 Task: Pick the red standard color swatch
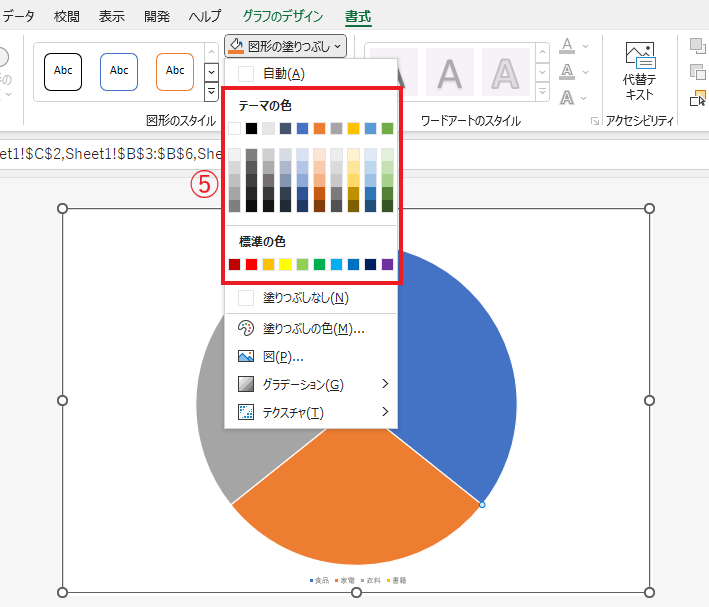click(251, 264)
